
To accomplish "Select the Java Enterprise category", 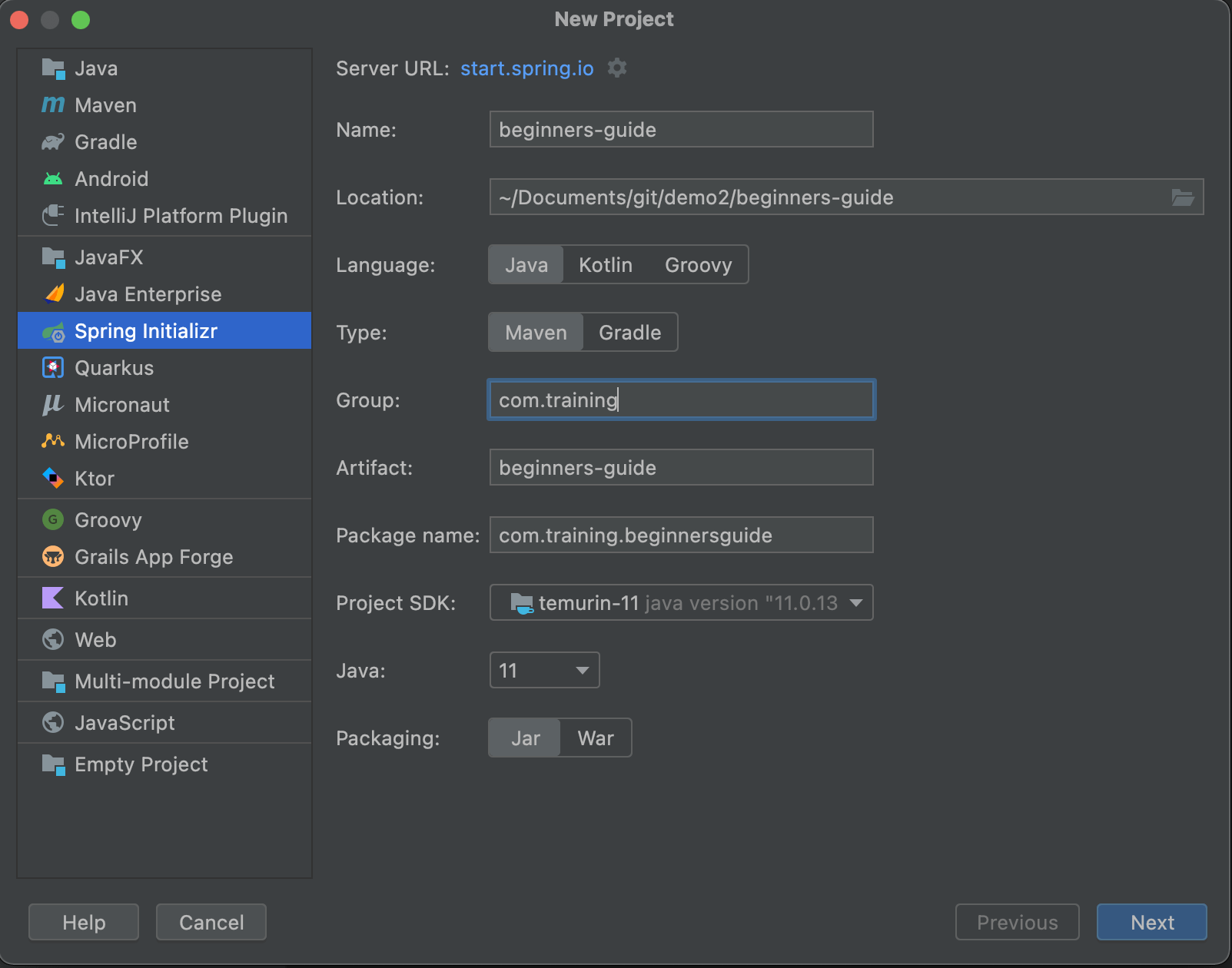I will tap(148, 293).
